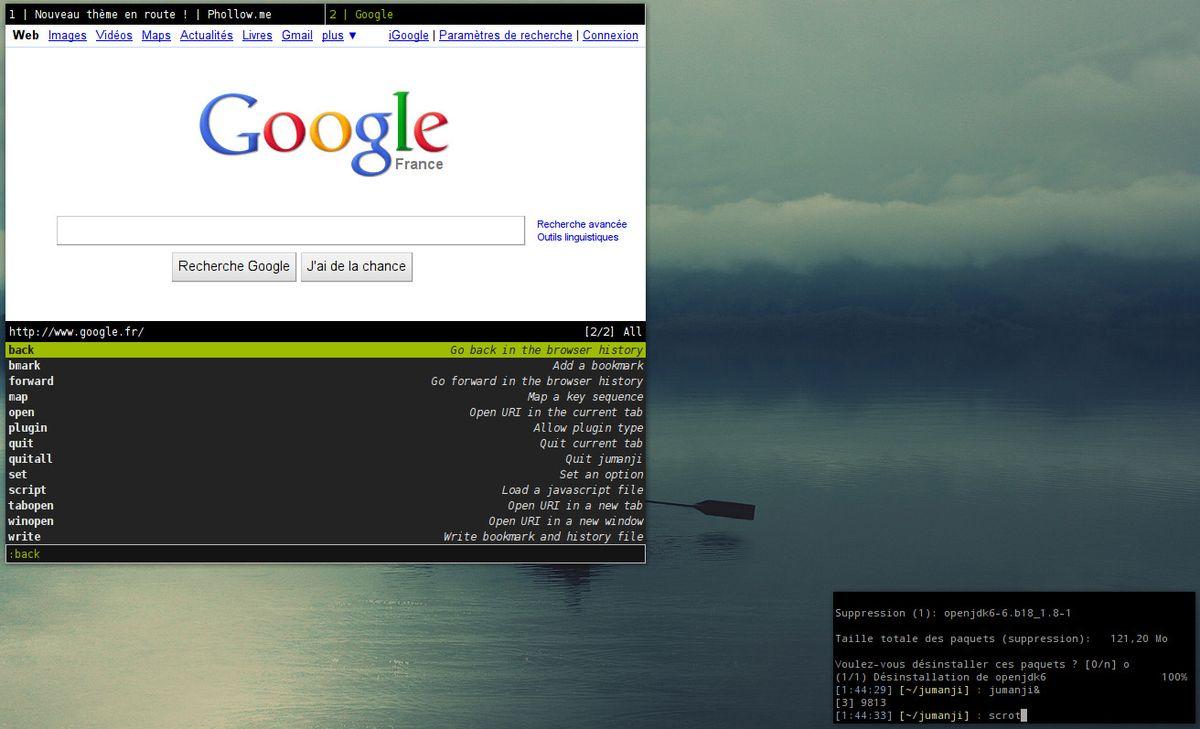Image resolution: width=1200 pixels, height=729 pixels.
Task: Click the '[2/2] All' status indicator
Action: (613, 332)
